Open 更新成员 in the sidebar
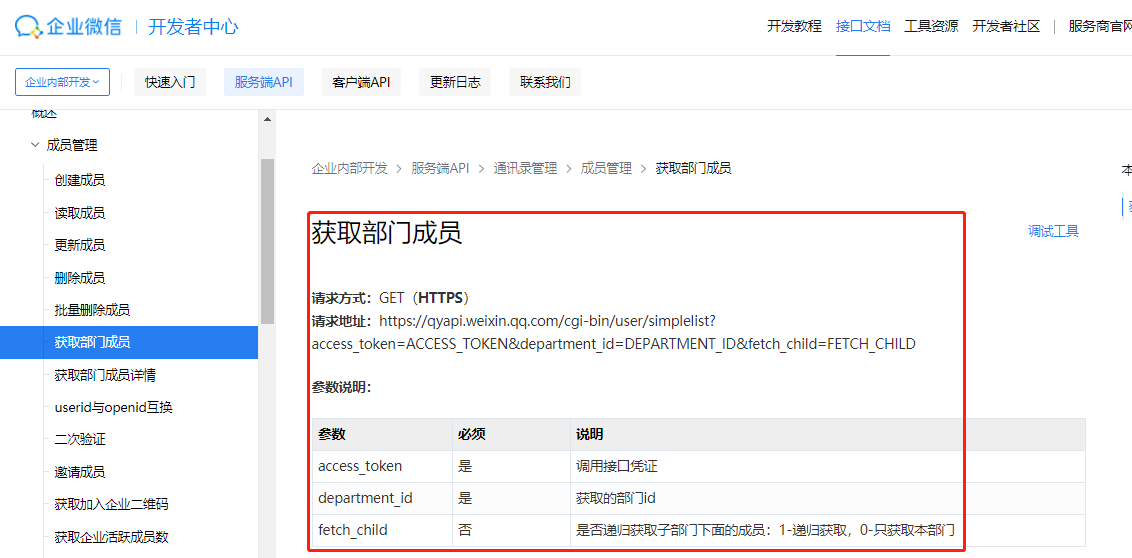Viewport: 1132px width, 558px height. coord(79,245)
